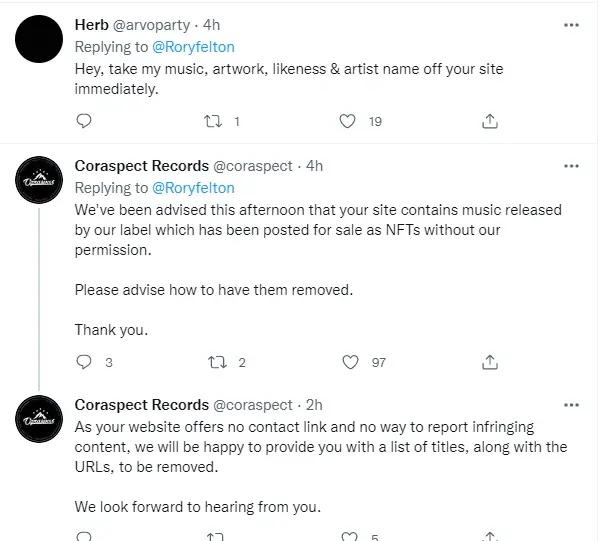The width and height of the screenshot is (600, 541).
Task: Open more options on Coraspect's 2h tweet
Action: pyautogui.click(x=571, y=405)
